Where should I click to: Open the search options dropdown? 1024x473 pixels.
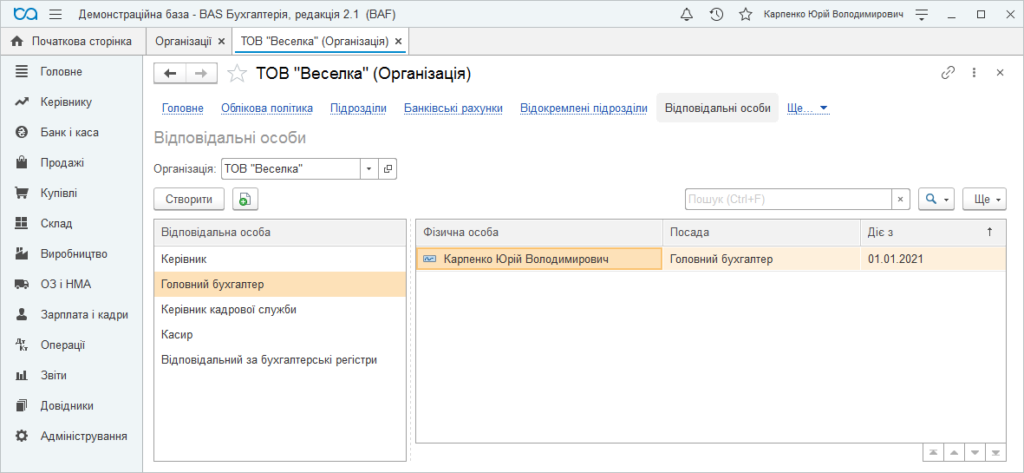click(936, 200)
